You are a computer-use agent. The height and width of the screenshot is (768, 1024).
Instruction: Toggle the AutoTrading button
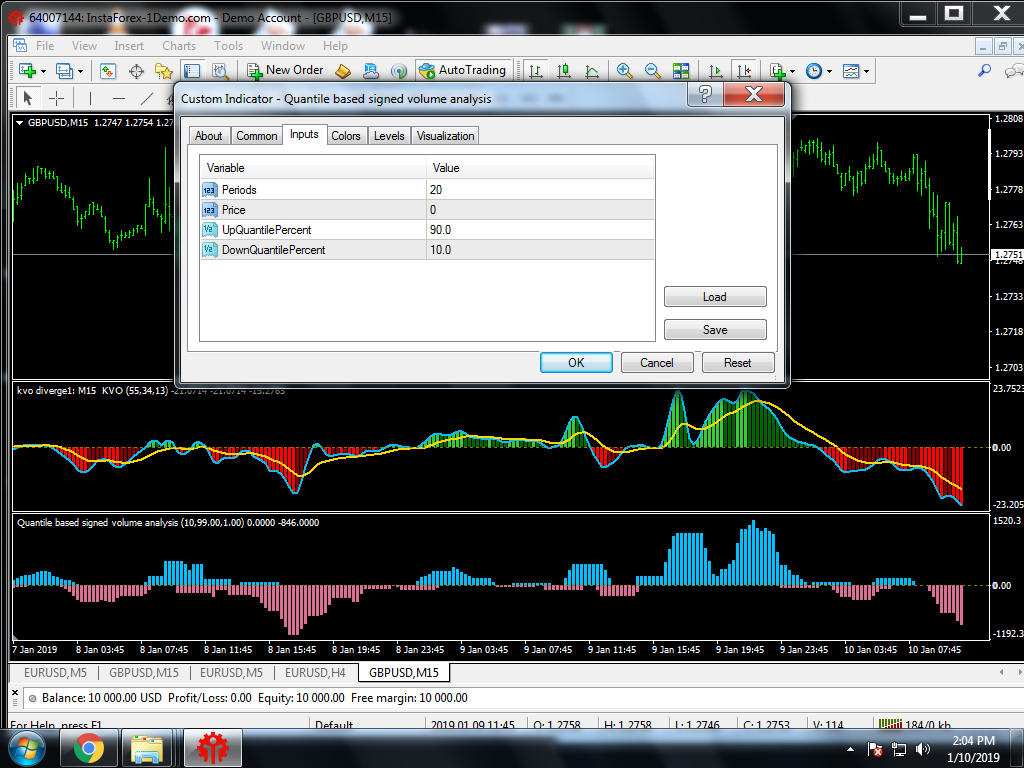(463, 70)
